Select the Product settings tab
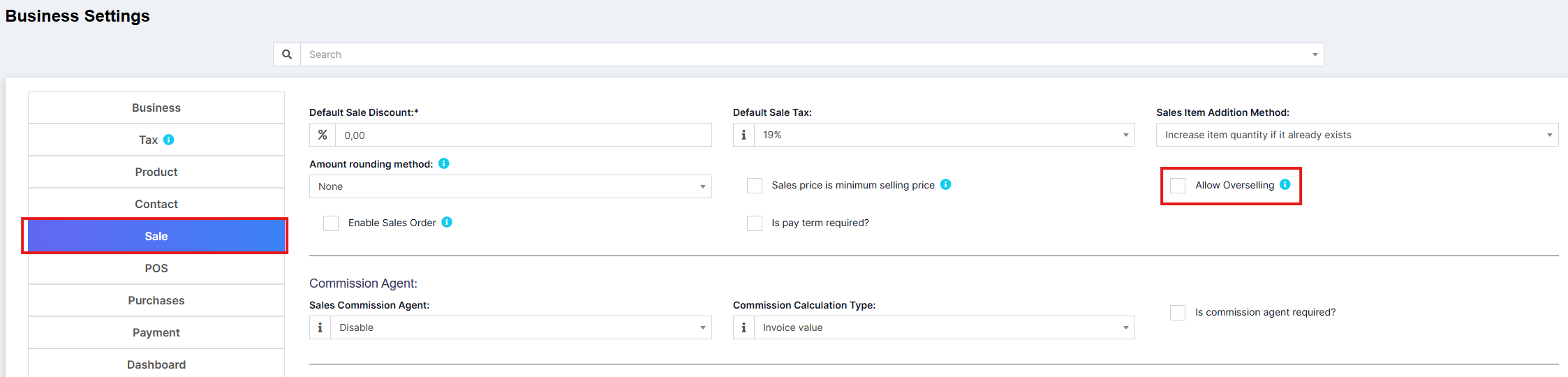1568x377 pixels. (156, 172)
